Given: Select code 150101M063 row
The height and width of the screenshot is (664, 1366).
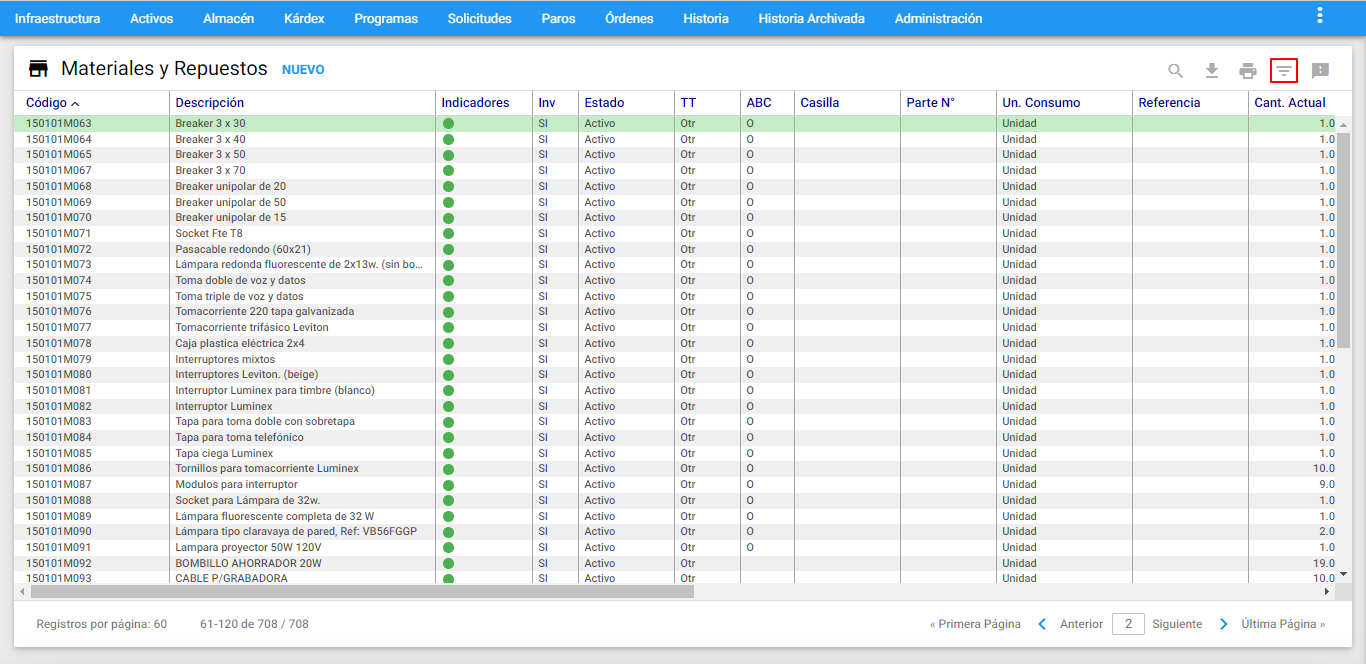Looking at the screenshot, I should (675, 124).
